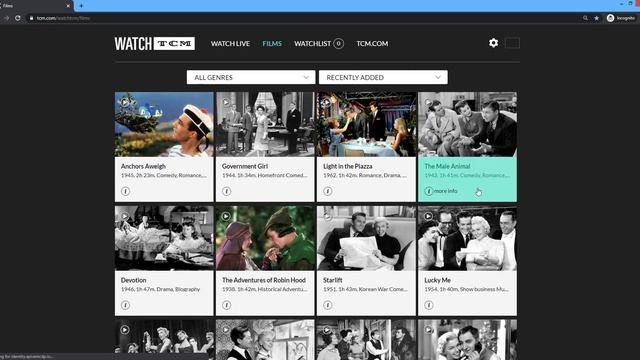640x360 pixels.
Task: Play Lucky Me via its play icon
Action: tap(428, 216)
